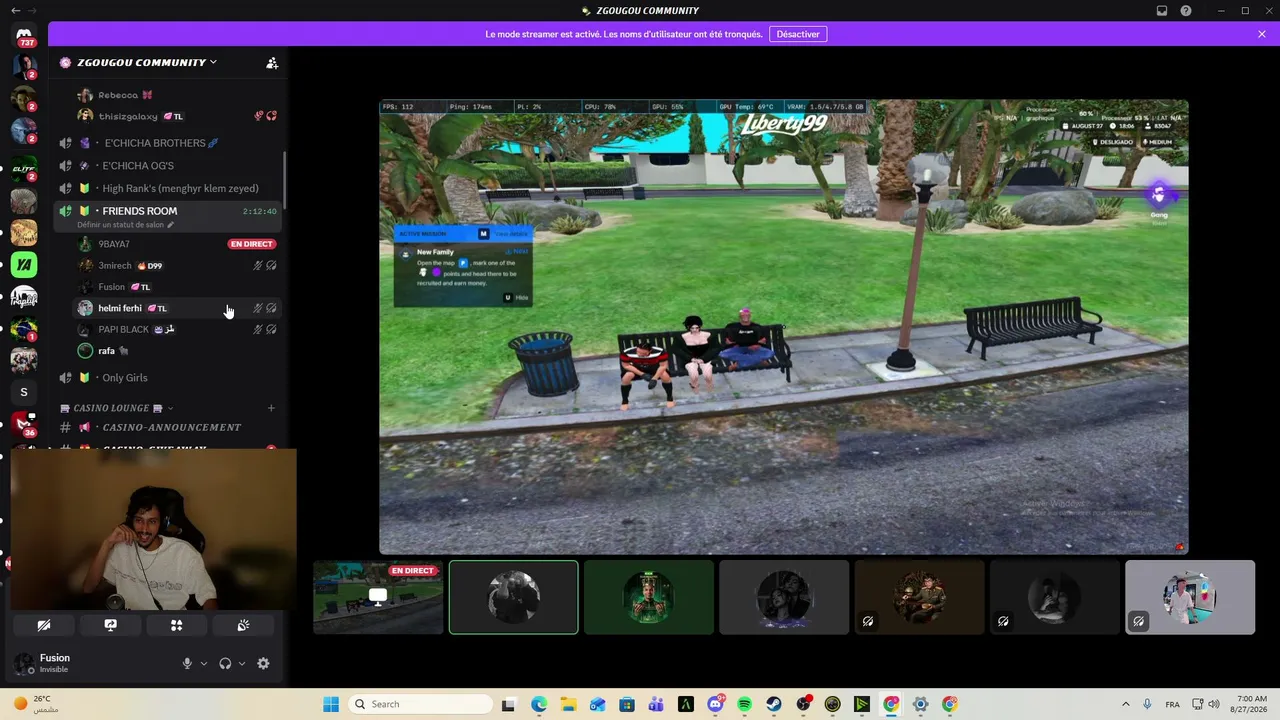The height and width of the screenshot is (720, 1280).
Task: Open the server with letter S icon
Action: point(24,392)
